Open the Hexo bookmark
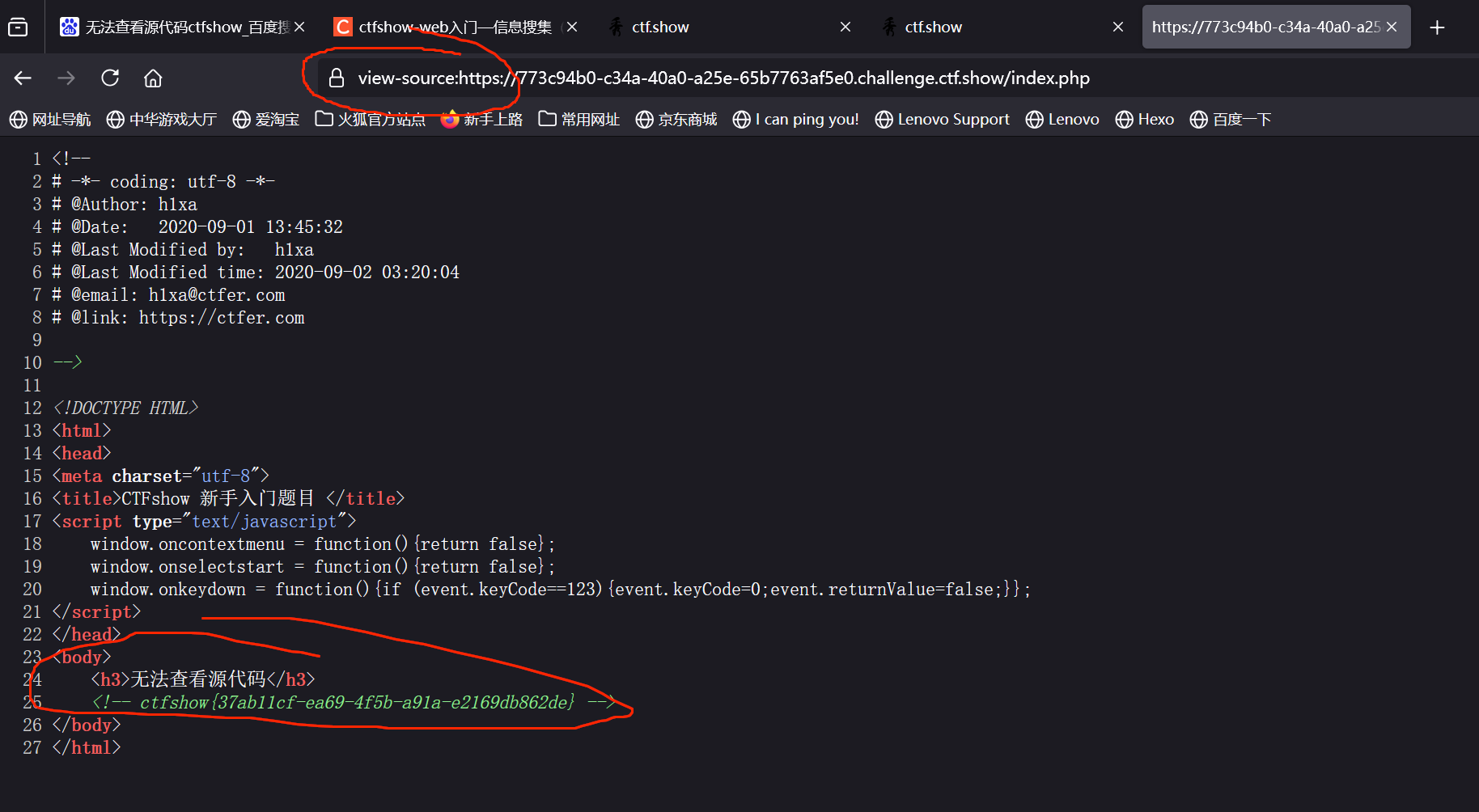 [1145, 120]
